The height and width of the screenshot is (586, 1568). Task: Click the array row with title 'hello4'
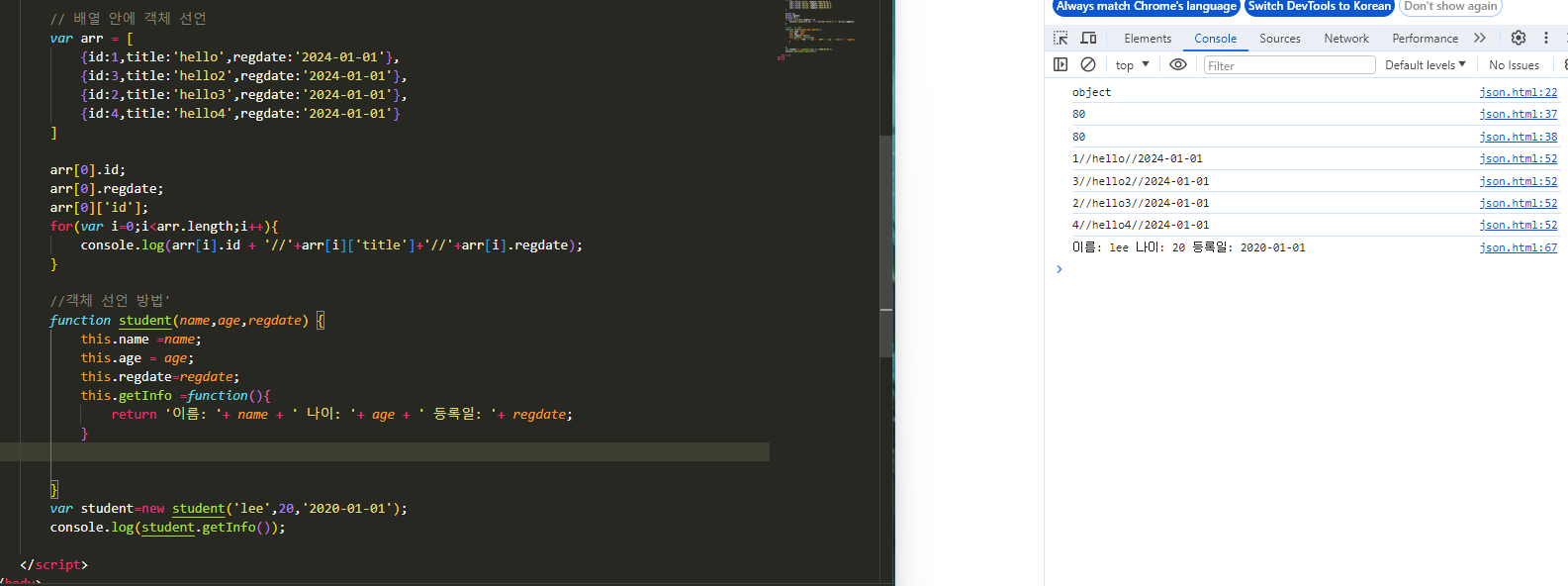(240, 114)
